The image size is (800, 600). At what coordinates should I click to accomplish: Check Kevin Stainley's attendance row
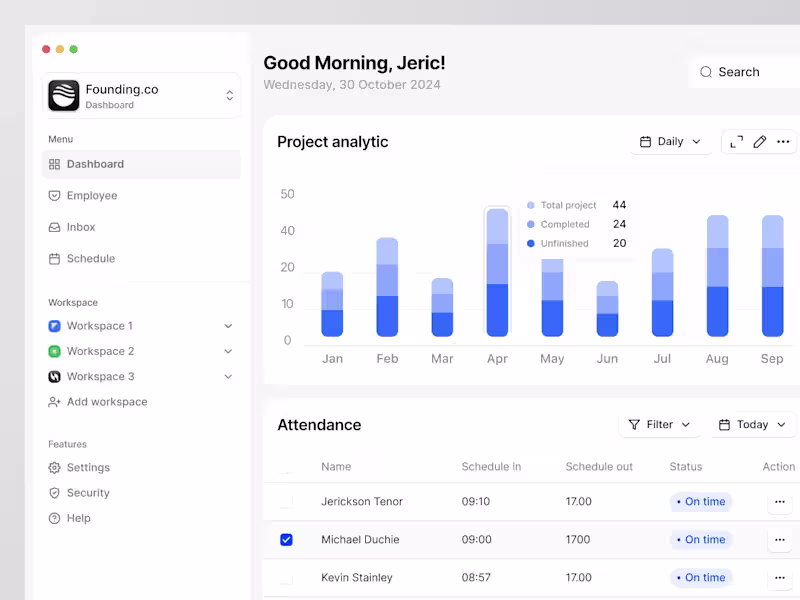click(x=287, y=577)
